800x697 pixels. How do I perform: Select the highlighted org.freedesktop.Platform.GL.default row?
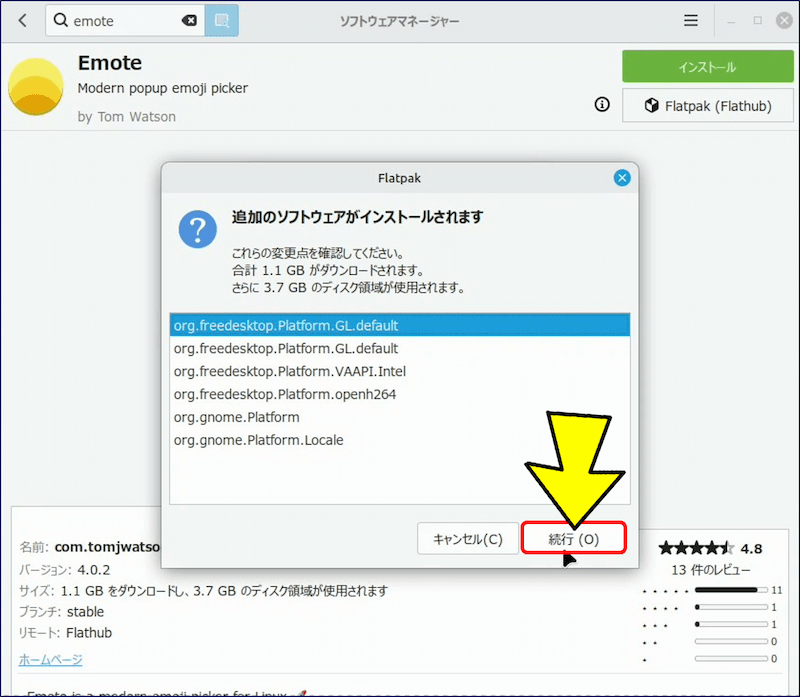click(399, 326)
